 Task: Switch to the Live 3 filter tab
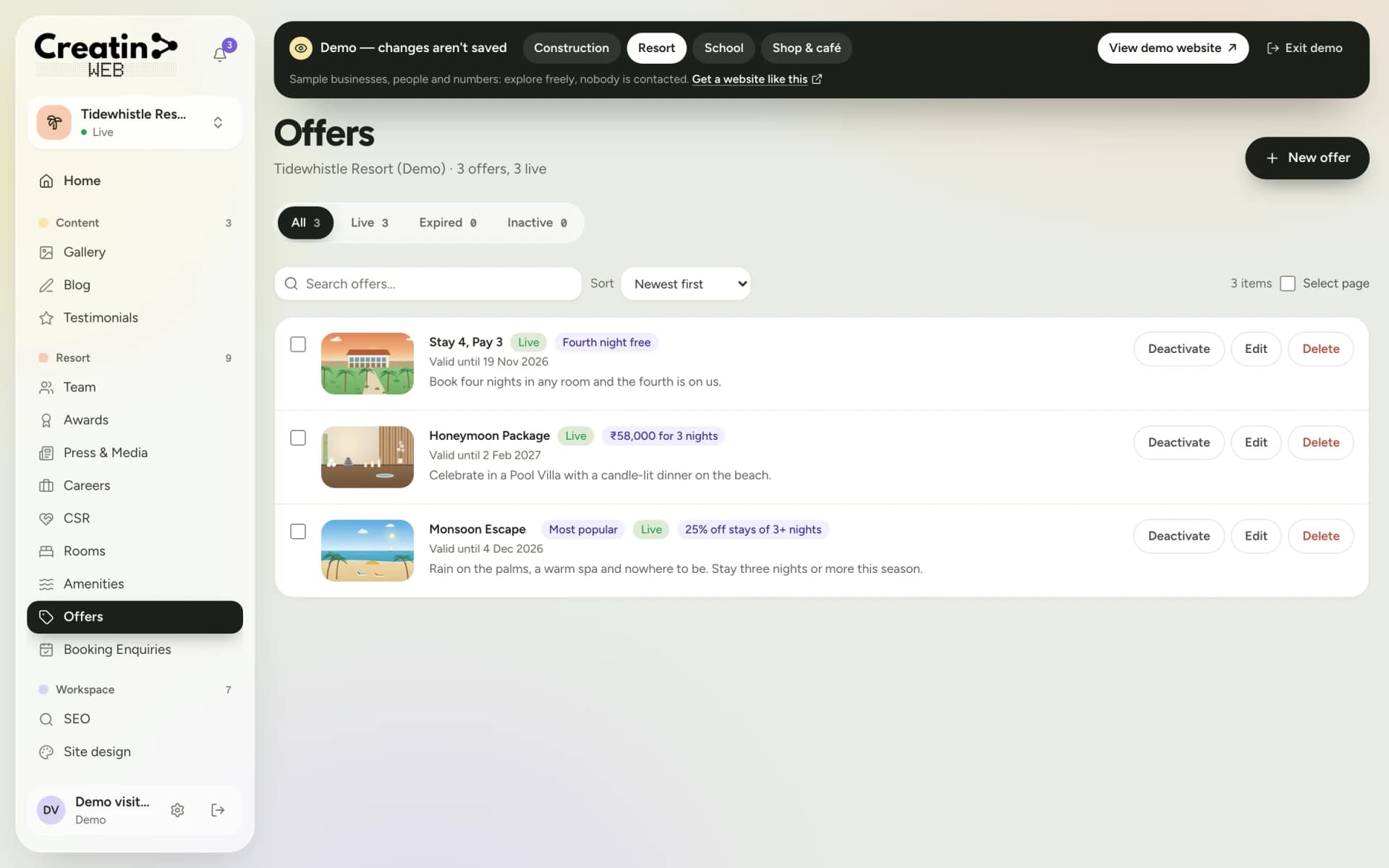(370, 223)
